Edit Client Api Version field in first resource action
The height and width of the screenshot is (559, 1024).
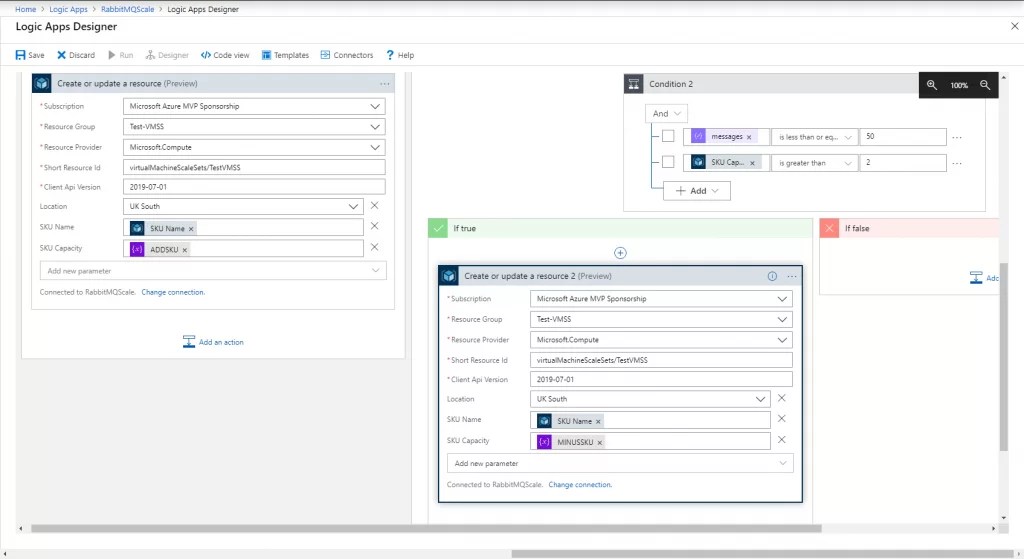(x=254, y=187)
